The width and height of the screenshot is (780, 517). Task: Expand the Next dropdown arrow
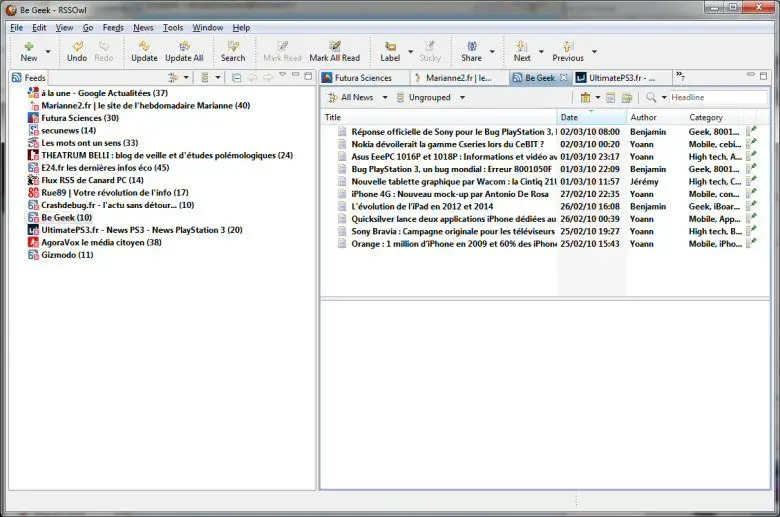point(541,51)
